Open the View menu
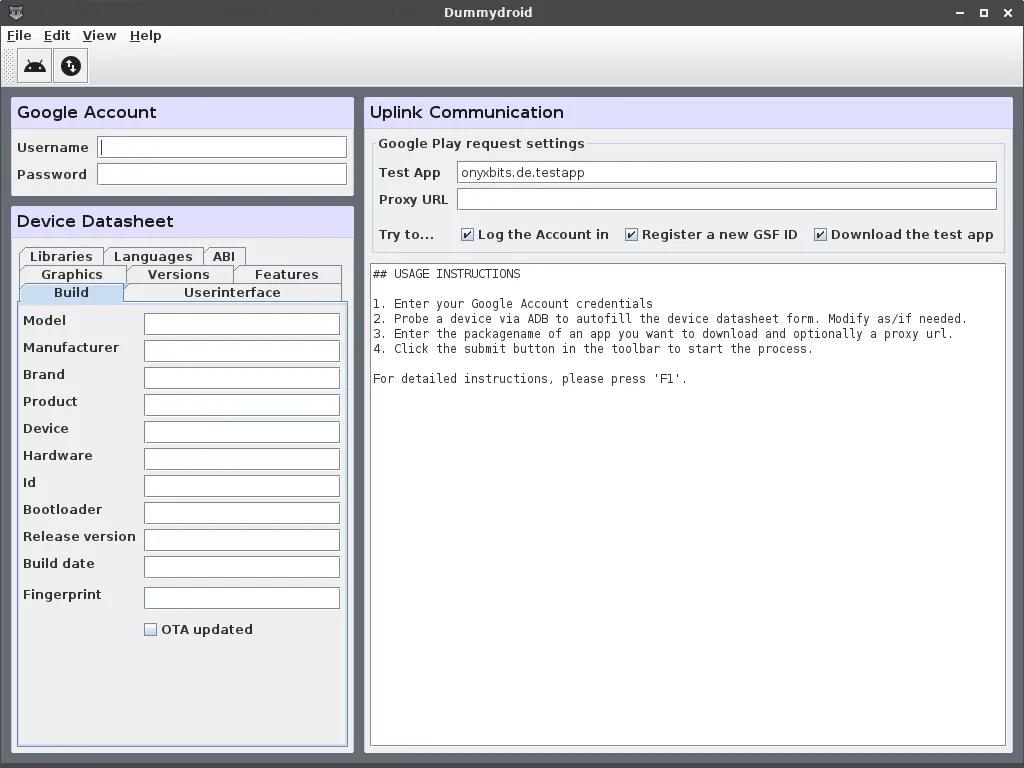Viewport: 1024px width, 768px height. (x=99, y=35)
